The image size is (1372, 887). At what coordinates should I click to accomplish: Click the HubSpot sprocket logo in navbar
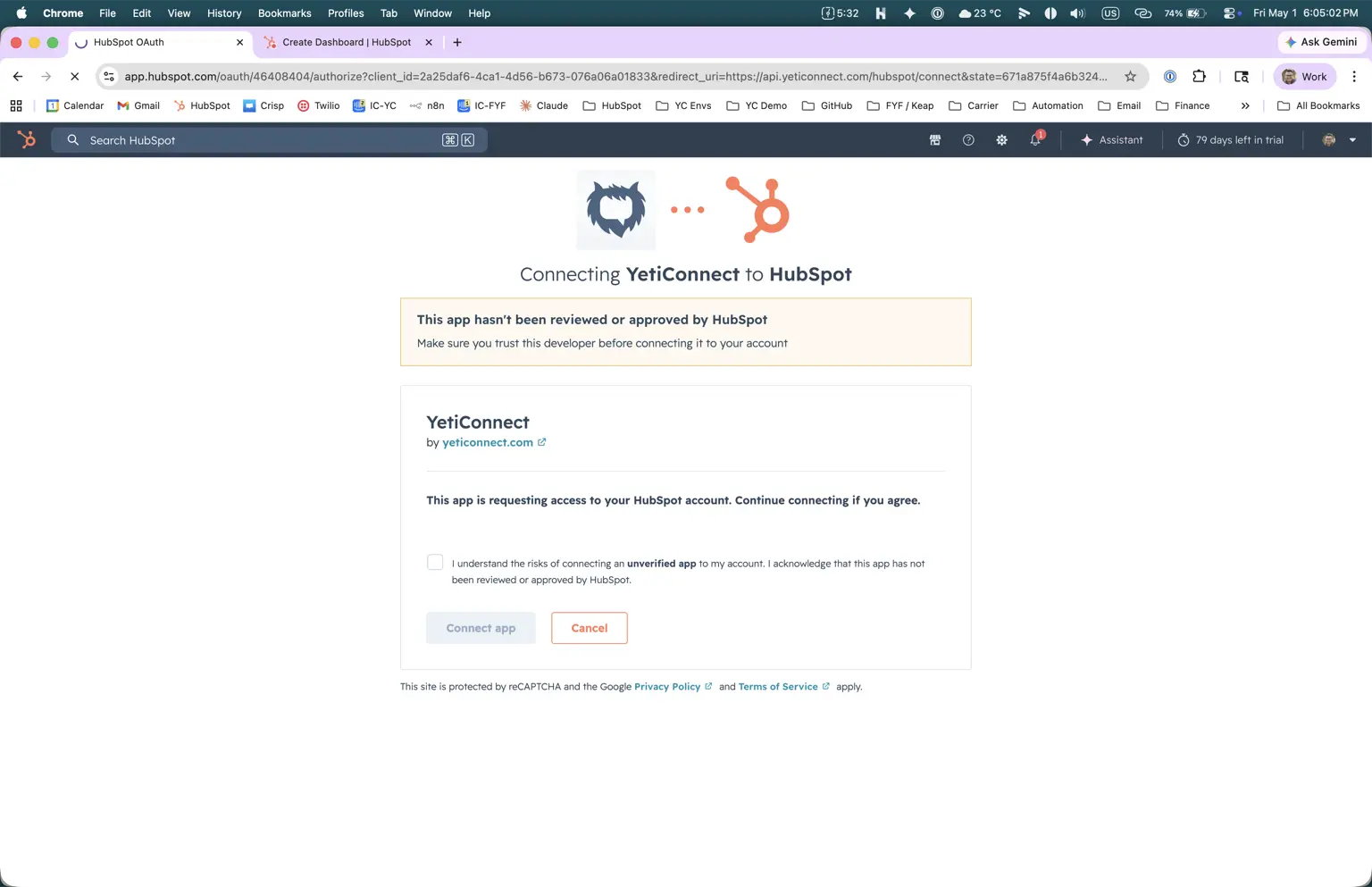(x=27, y=139)
